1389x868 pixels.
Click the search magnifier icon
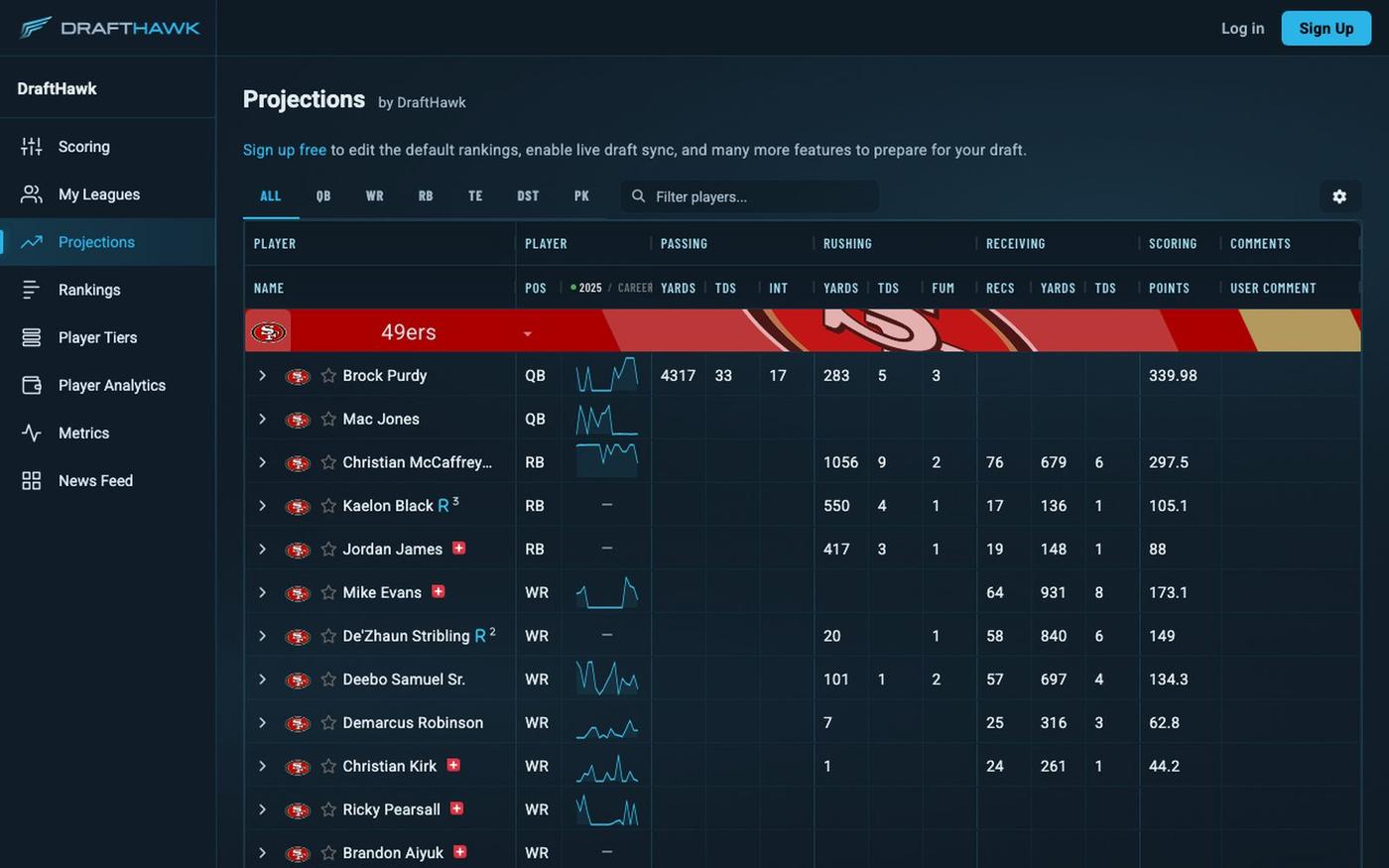pos(639,196)
